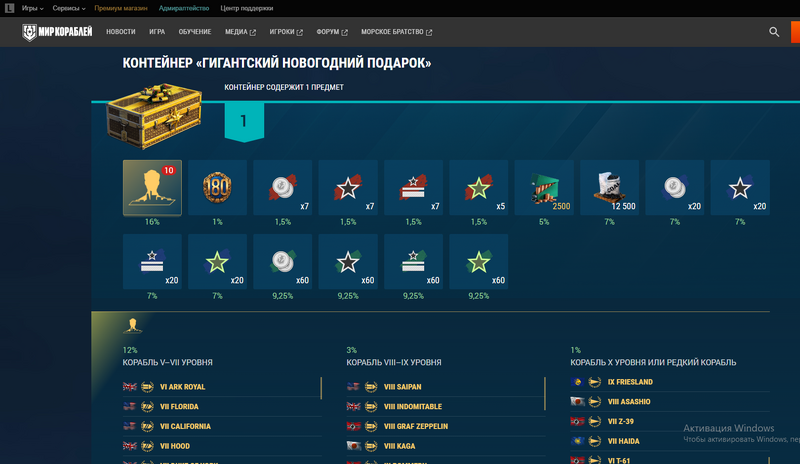
Task: Click the Корабль VIII–IX уровня heading
Action: pos(394,362)
